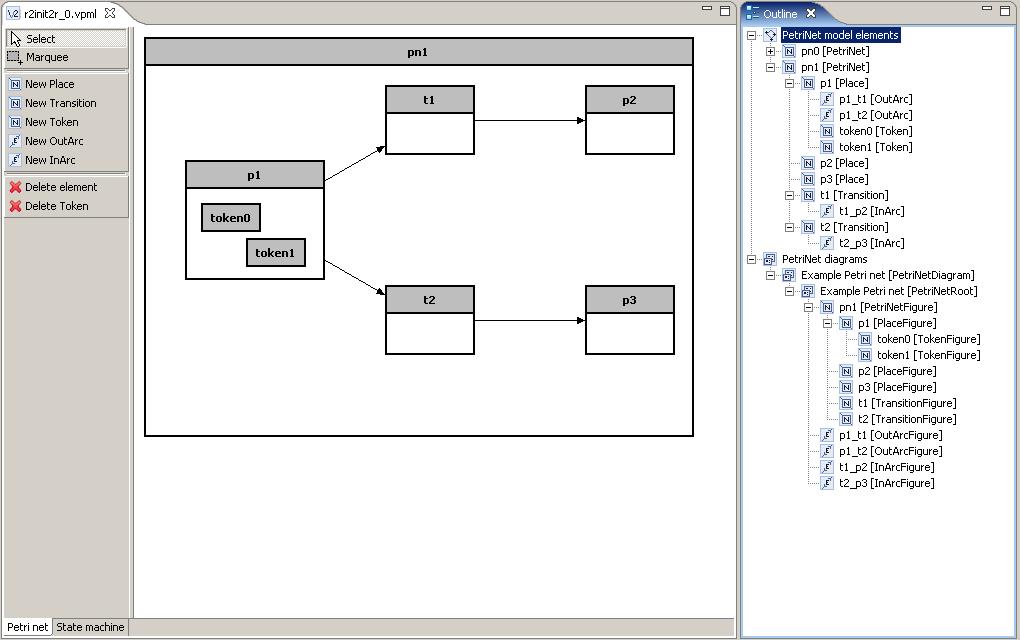Pick the New Transition tool
1020x640 pixels.
(66, 103)
